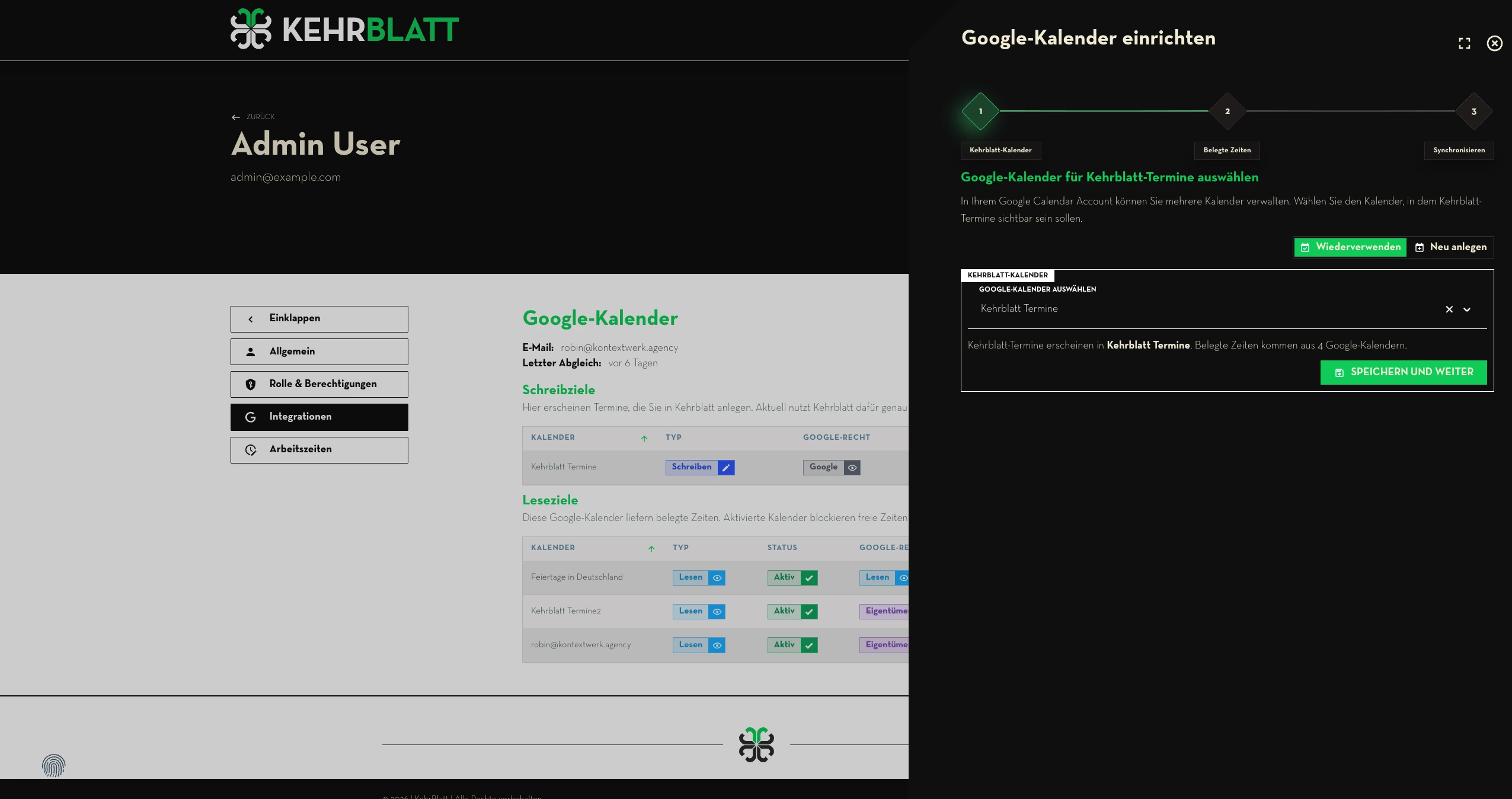
Task: Clear the selected Kehrblatt Termine calendar
Action: point(1449,309)
